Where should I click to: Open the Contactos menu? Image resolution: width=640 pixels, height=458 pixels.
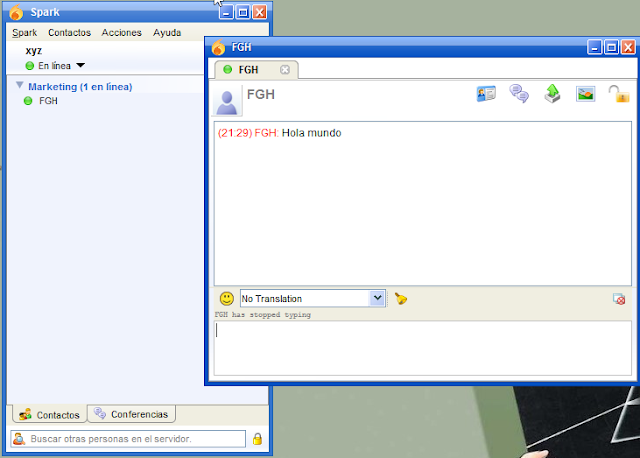69,33
